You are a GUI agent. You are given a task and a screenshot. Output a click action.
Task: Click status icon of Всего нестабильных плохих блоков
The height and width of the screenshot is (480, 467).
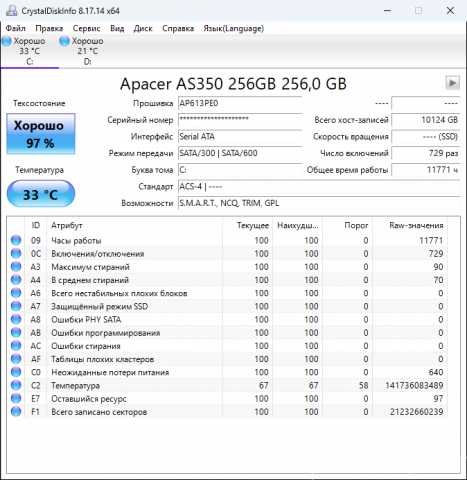(x=16, y=293)
